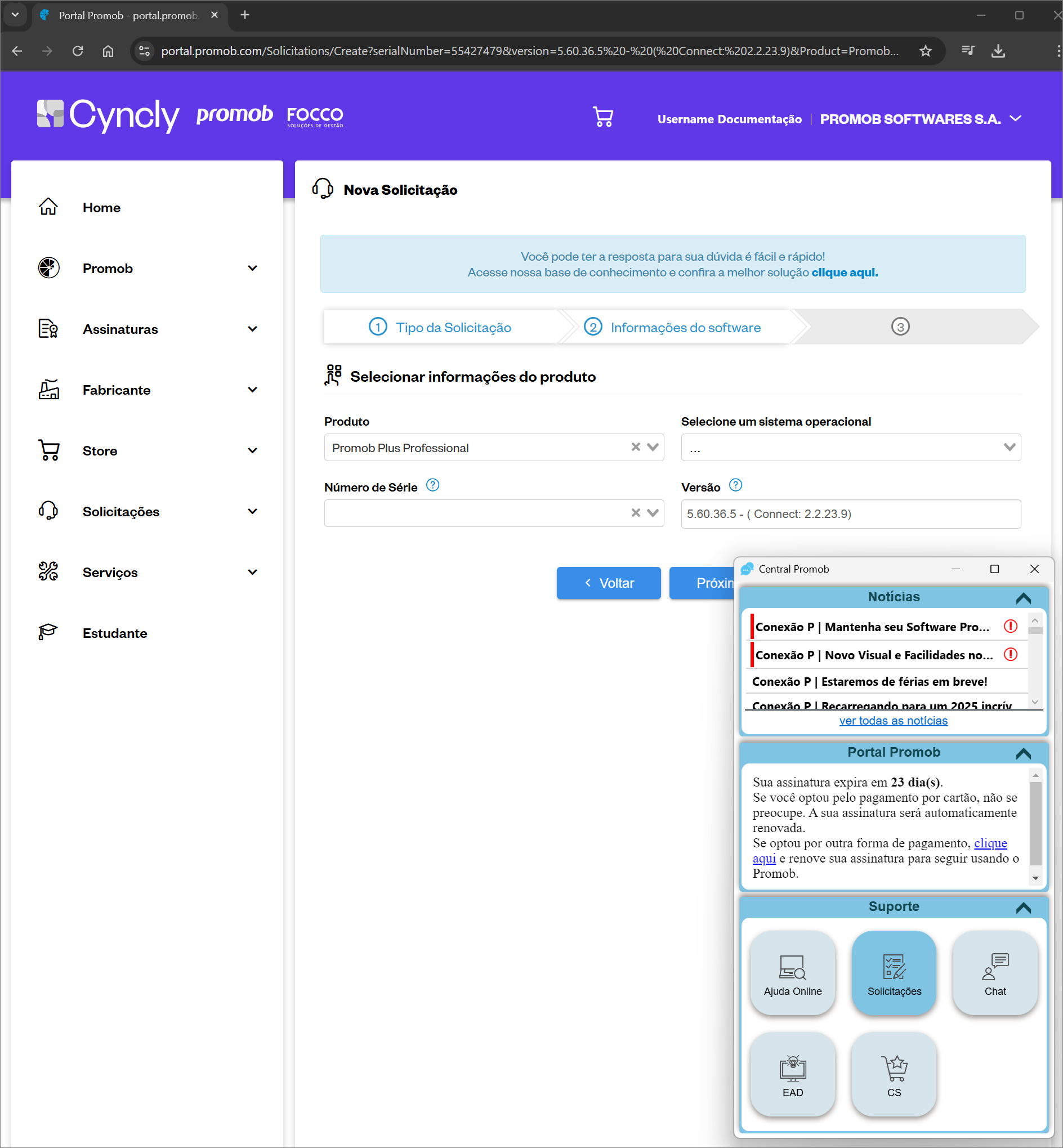
Task: Reload the page in browser
Action: 78,51
